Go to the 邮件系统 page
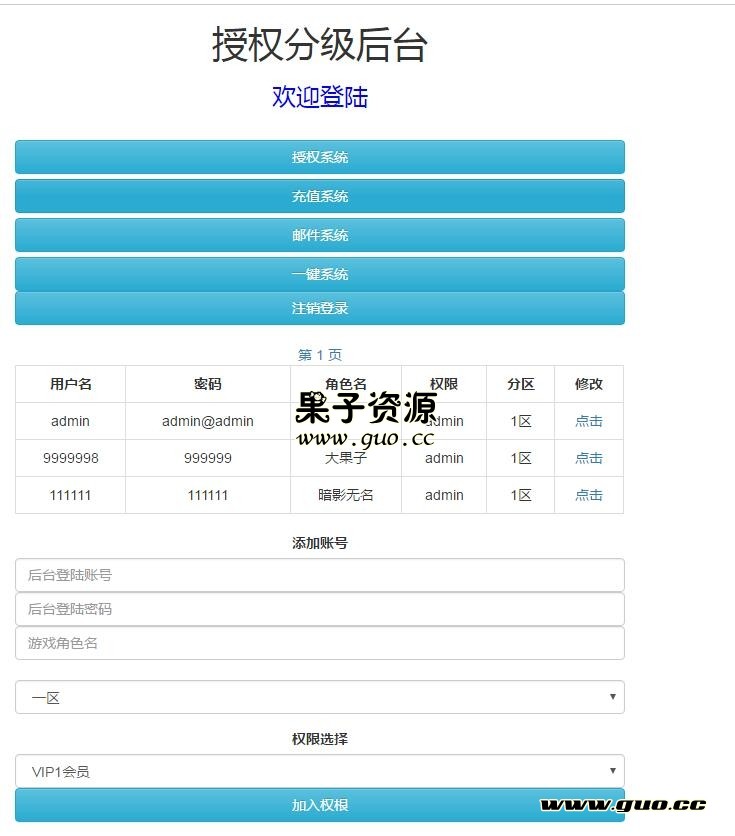 (x=320, y=235)
